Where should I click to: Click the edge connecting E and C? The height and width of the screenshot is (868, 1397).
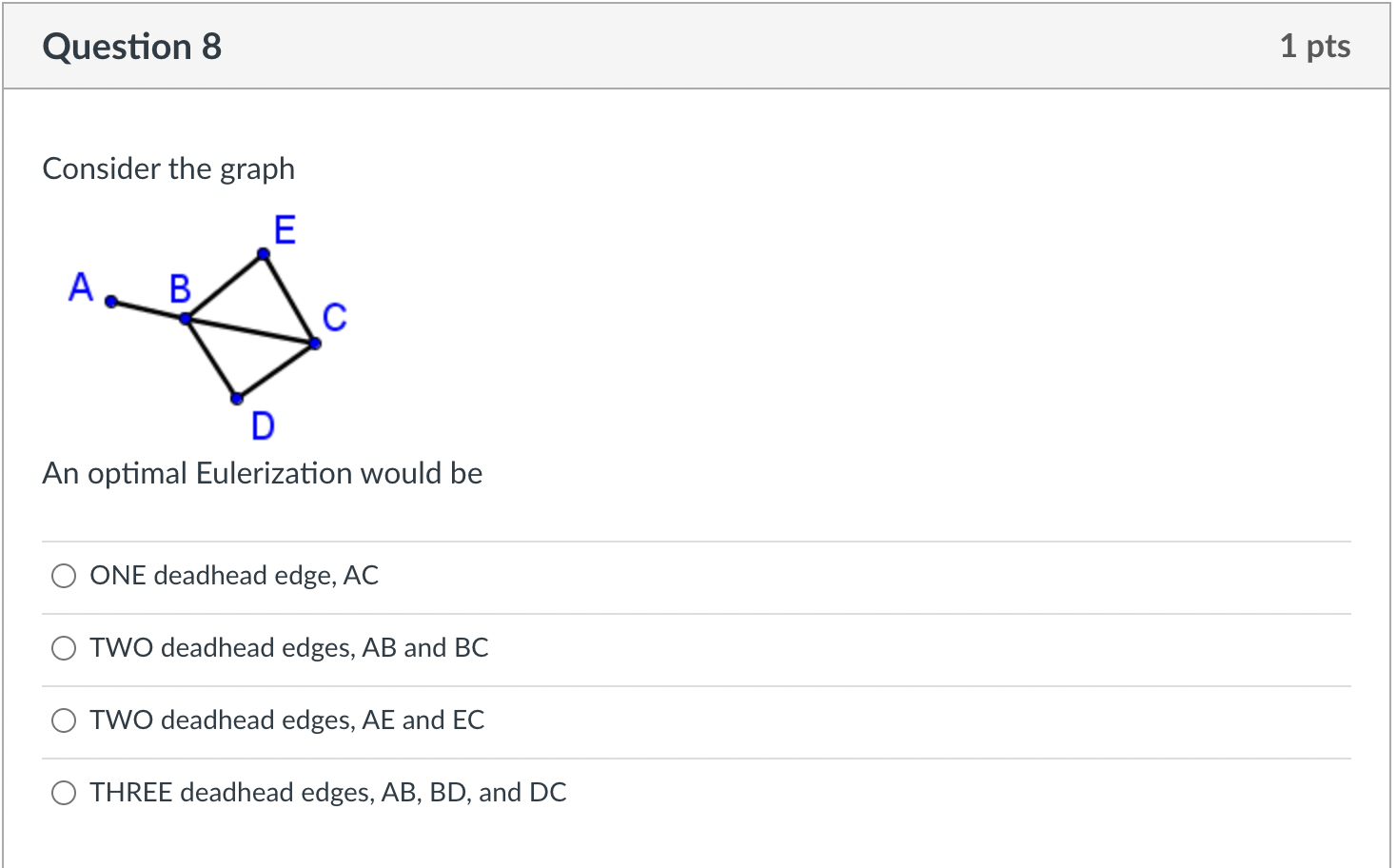tap(290, 298)
